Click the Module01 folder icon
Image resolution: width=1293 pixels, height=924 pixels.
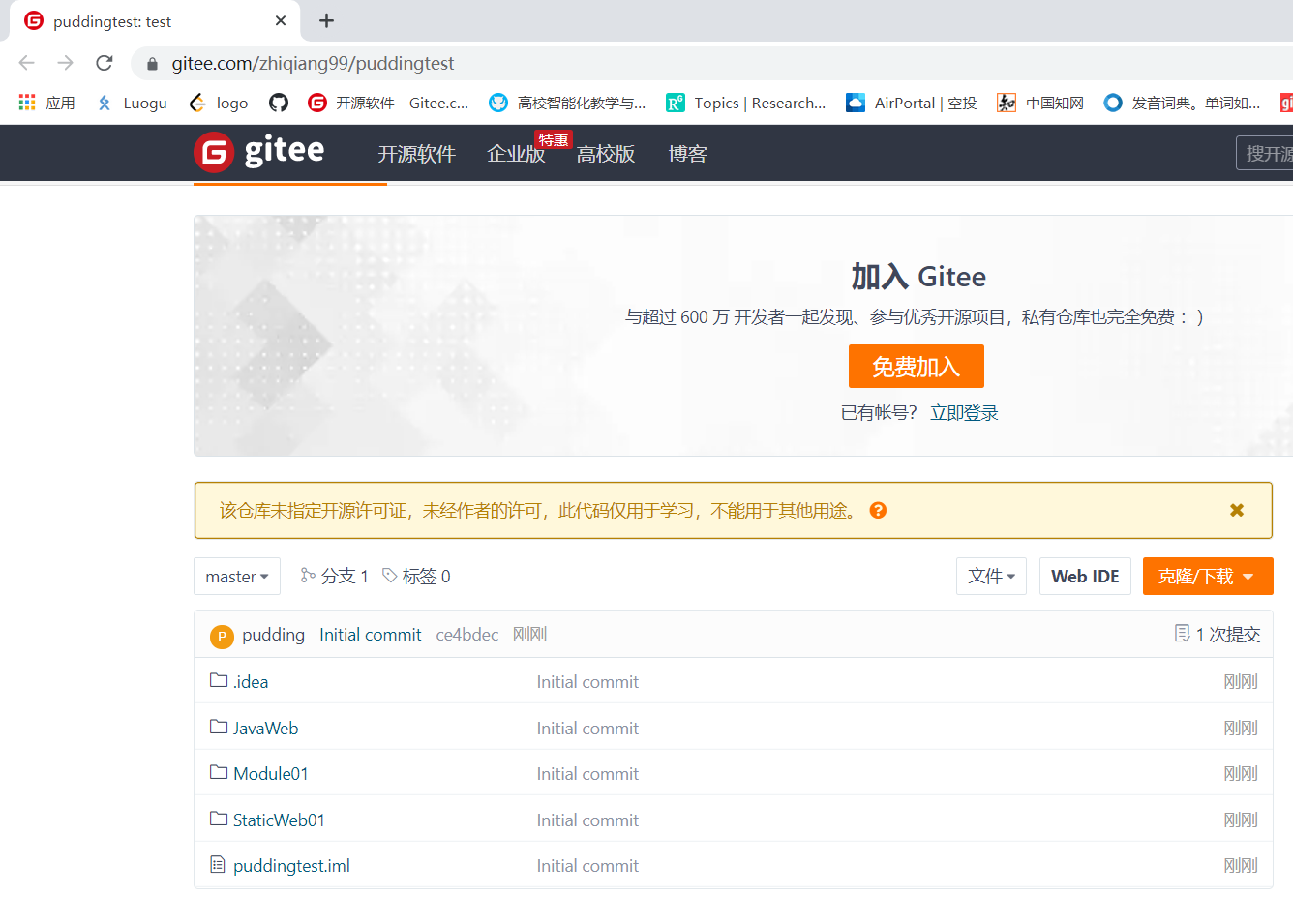click(219, 772)
